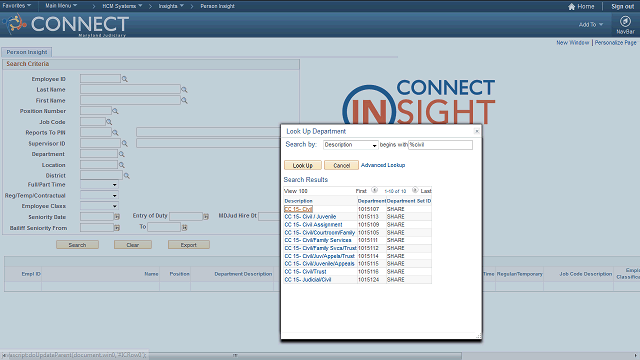Open the Insights breadcrumb menu
Image resolution: width=640 pixels, height=360 pixels.
171,6
